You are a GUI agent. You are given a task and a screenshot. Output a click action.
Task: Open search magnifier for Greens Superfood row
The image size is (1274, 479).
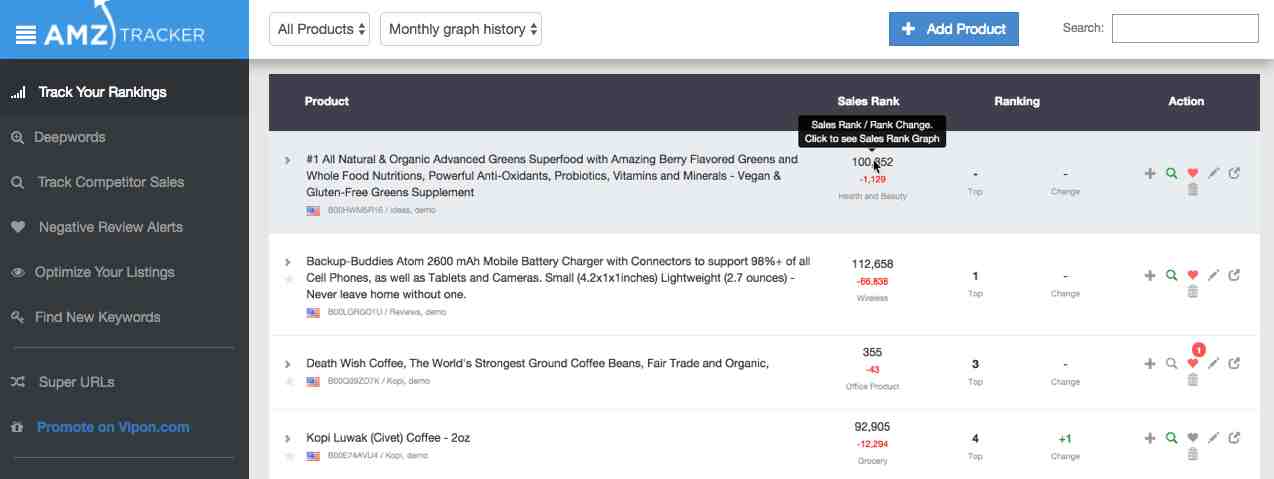point(1171,174)
